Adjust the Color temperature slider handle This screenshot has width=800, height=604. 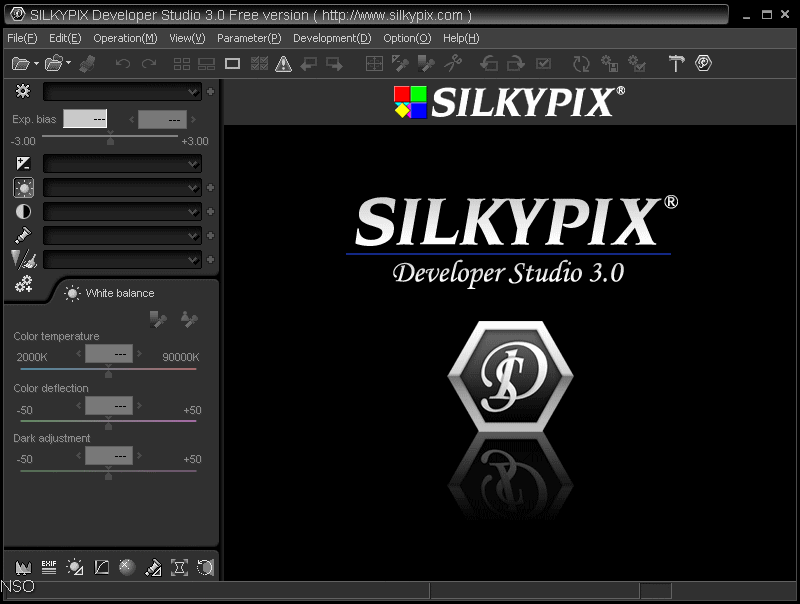click(x=108, y=372)
